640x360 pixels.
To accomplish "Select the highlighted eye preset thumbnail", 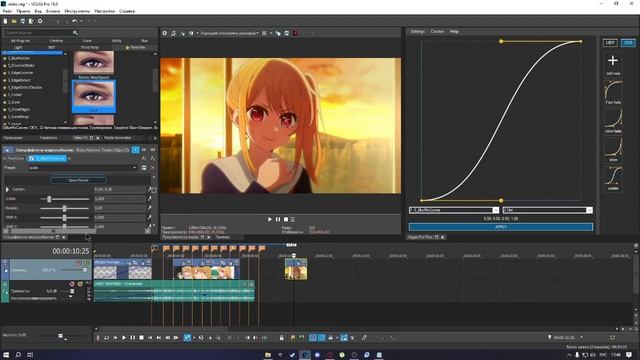I will (94, 96).
